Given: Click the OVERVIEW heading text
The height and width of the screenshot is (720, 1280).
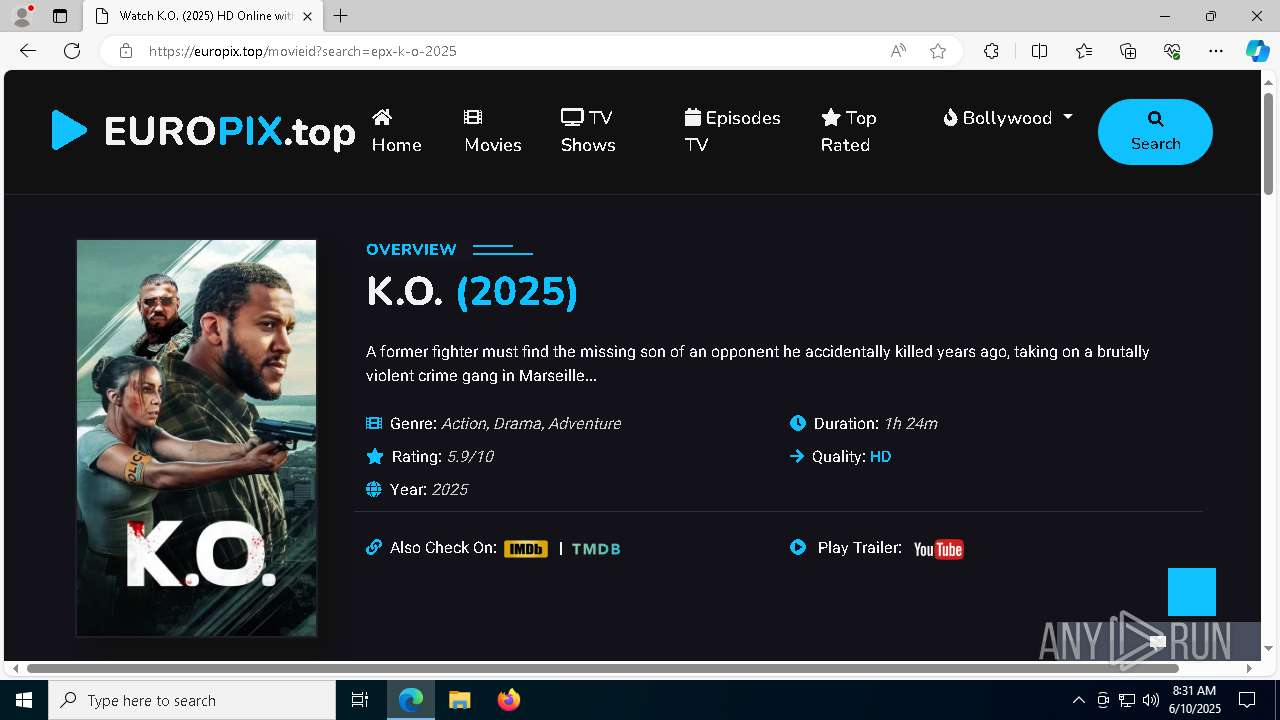Looking at the screenshot, I should pos(411,249).
